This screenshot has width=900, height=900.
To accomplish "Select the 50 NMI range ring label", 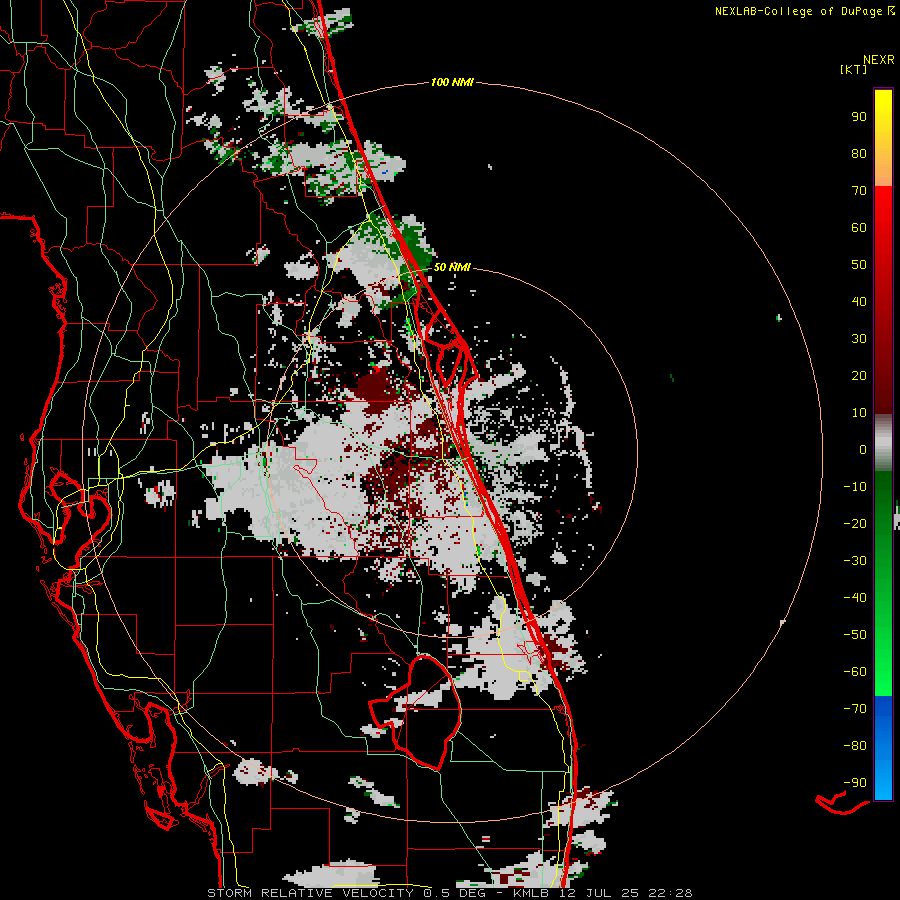I will (452, 267).
